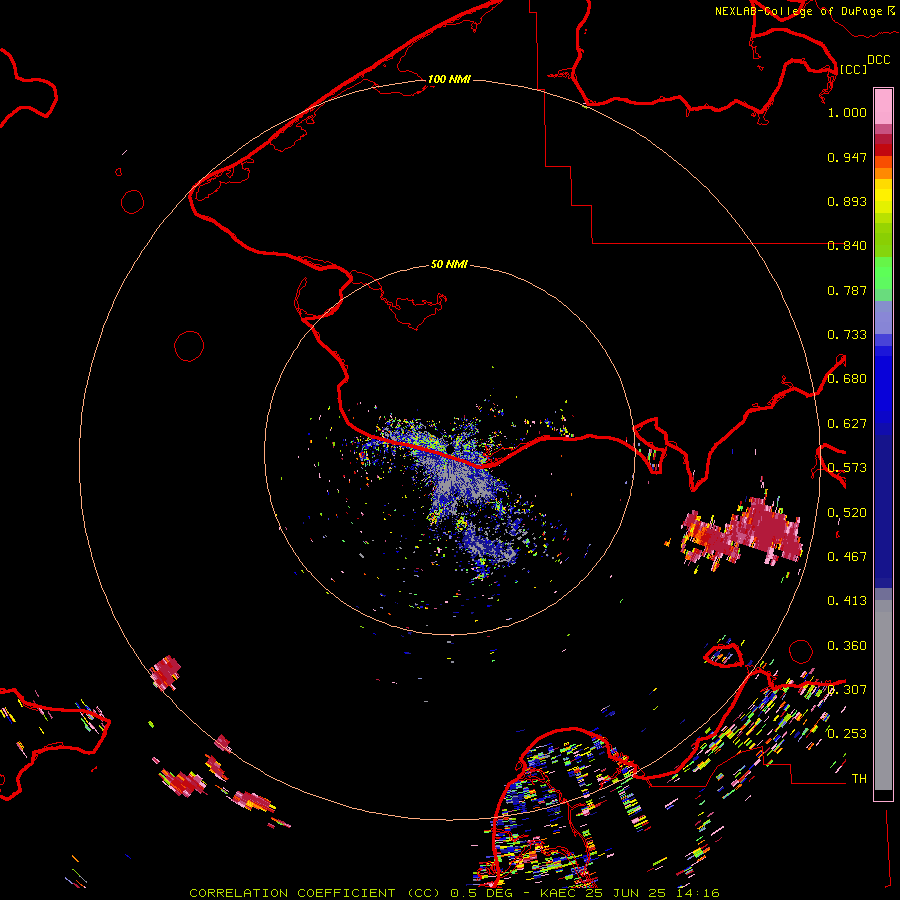Click the small red circle marker in the upper left
Screen dimensions: 900x900
click(133, 202)
